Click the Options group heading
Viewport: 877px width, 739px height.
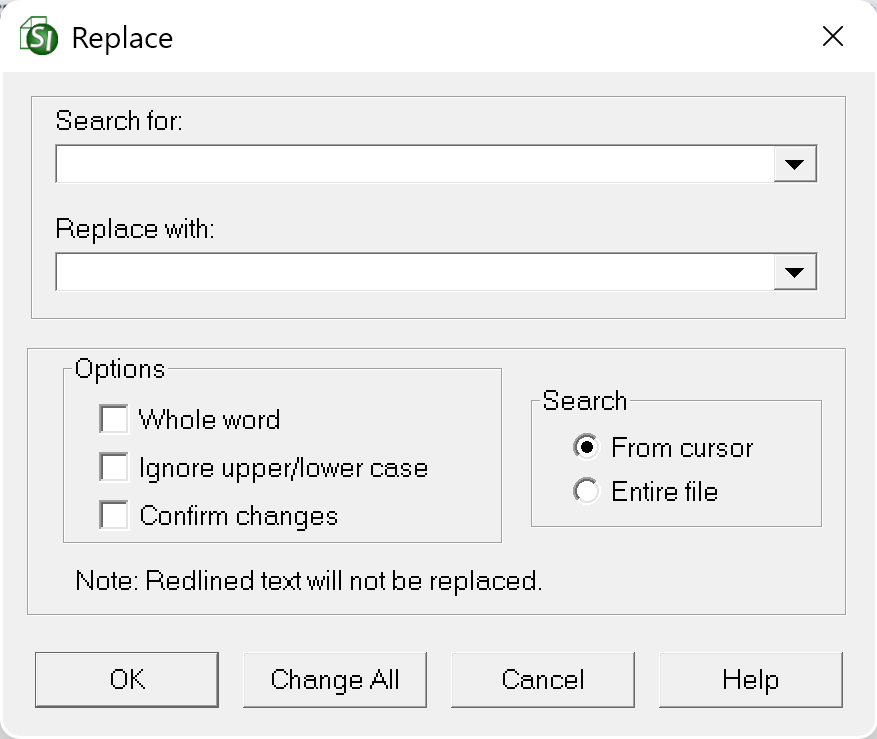pyautogui.click(x=120, y=369)
